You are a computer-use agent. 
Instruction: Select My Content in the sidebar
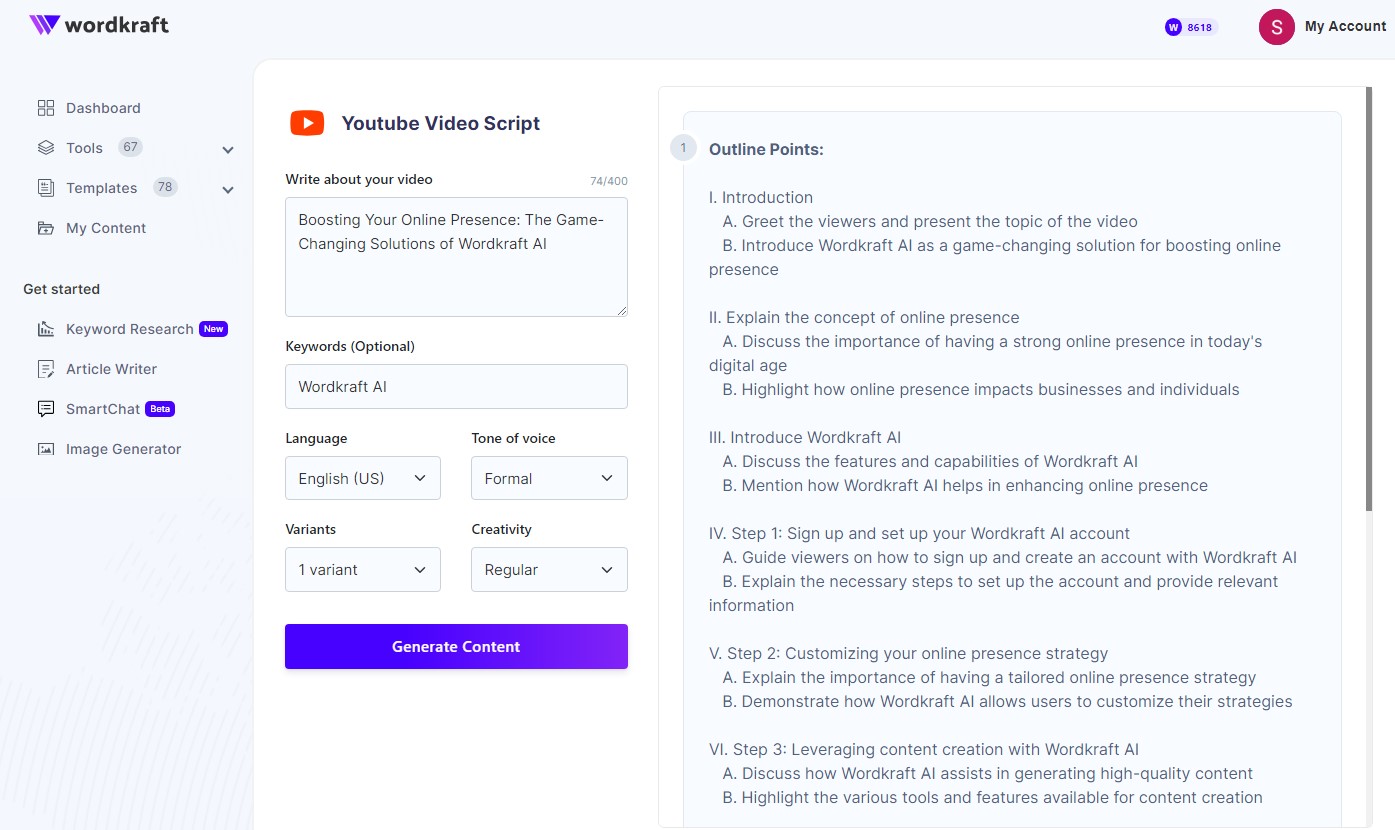point(103,227)
